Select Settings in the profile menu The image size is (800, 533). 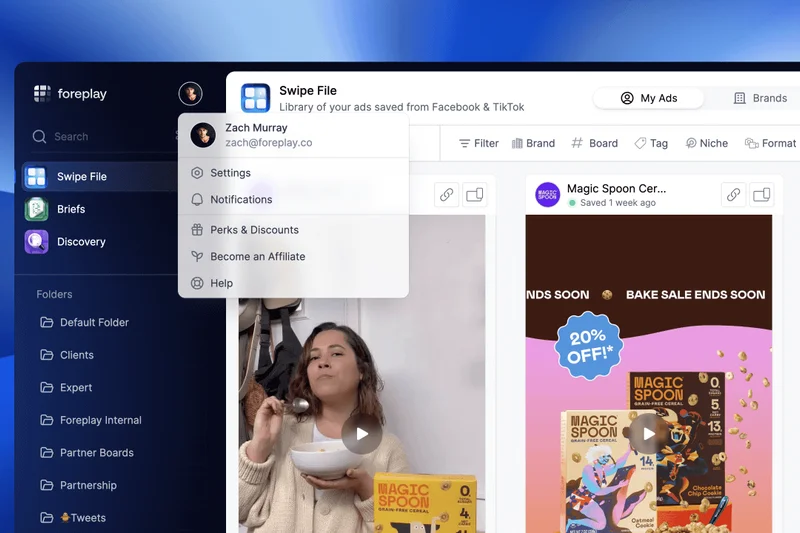click(230, 173)
